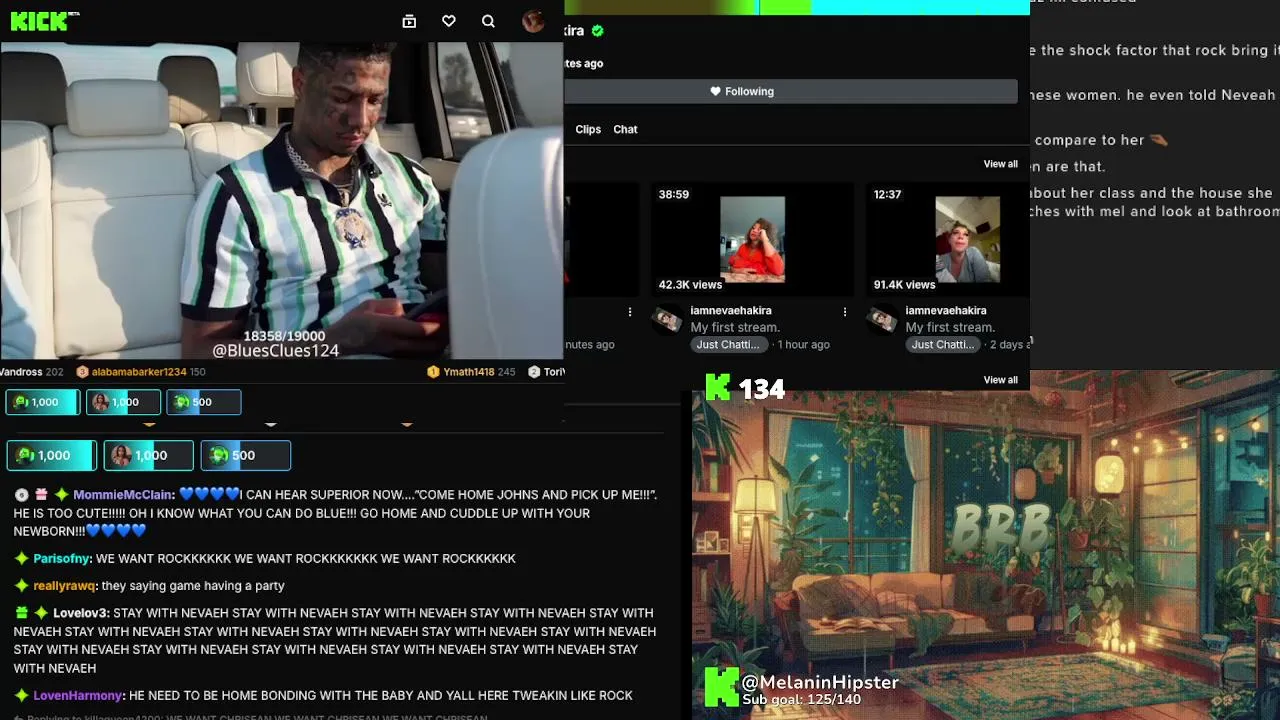Viewport: 1280px width, 720px height.
Task: Open options menu left of the 38:59 video's avatar
Action: click(630, 312)
